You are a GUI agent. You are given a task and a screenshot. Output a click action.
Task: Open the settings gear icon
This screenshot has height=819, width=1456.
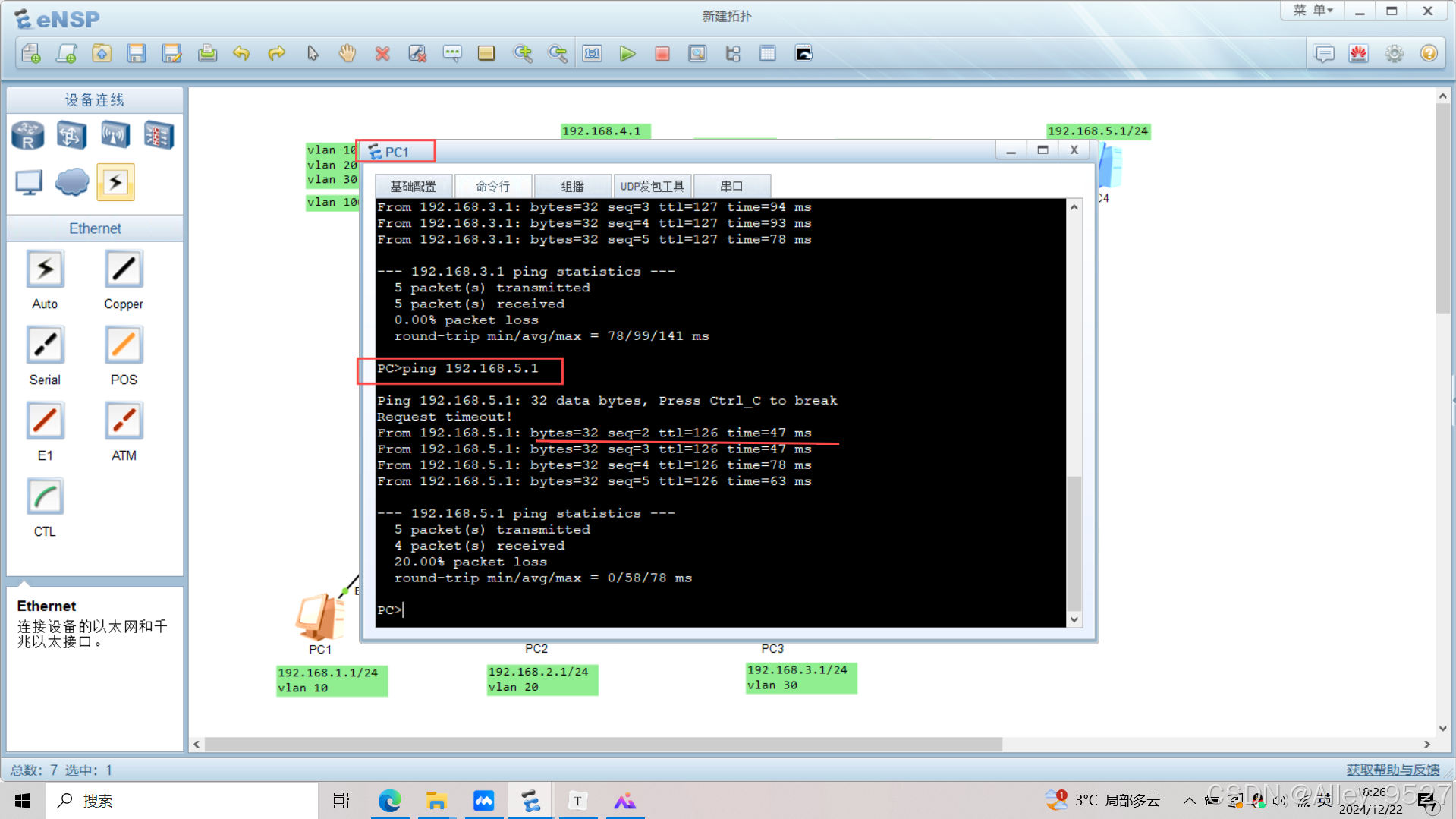[1394, 53]
